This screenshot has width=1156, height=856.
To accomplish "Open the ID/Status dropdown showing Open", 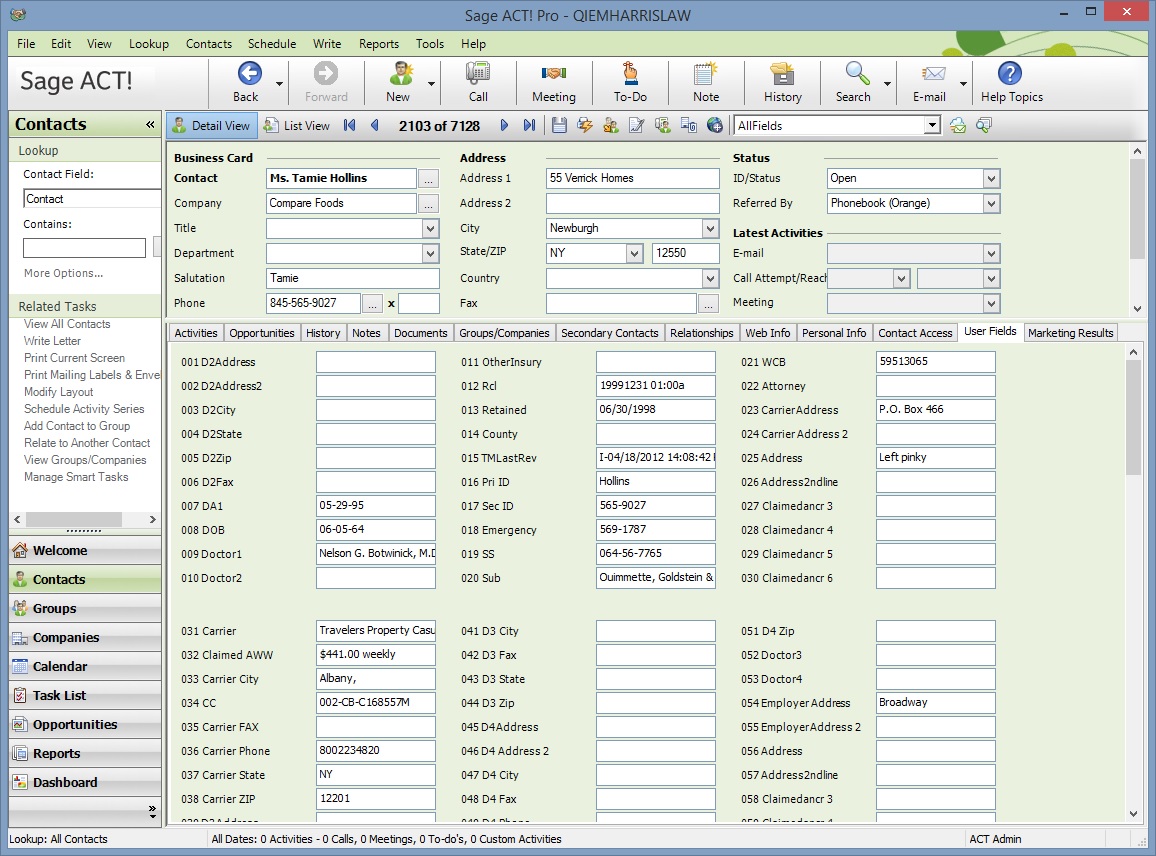I will 991,178.
